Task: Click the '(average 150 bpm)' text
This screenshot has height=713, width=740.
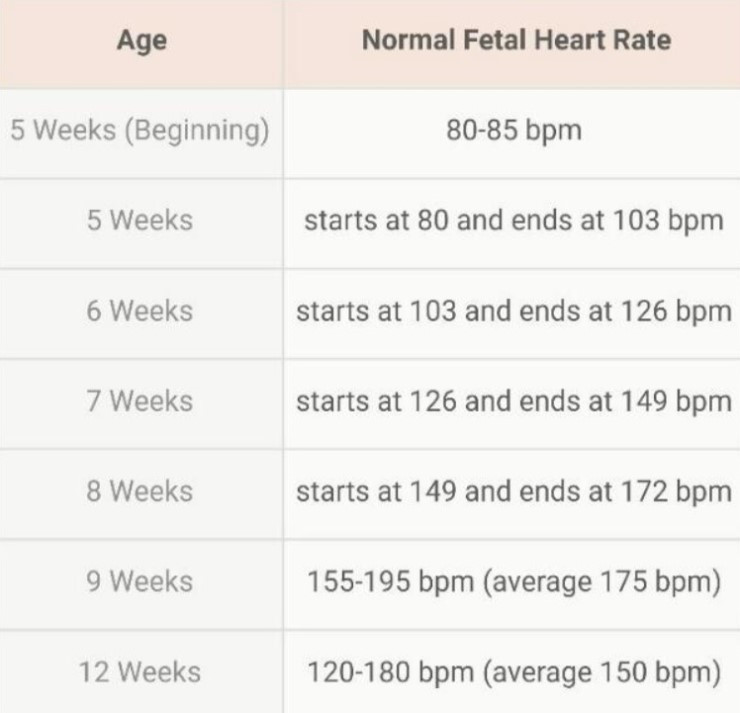Action: 604,671
